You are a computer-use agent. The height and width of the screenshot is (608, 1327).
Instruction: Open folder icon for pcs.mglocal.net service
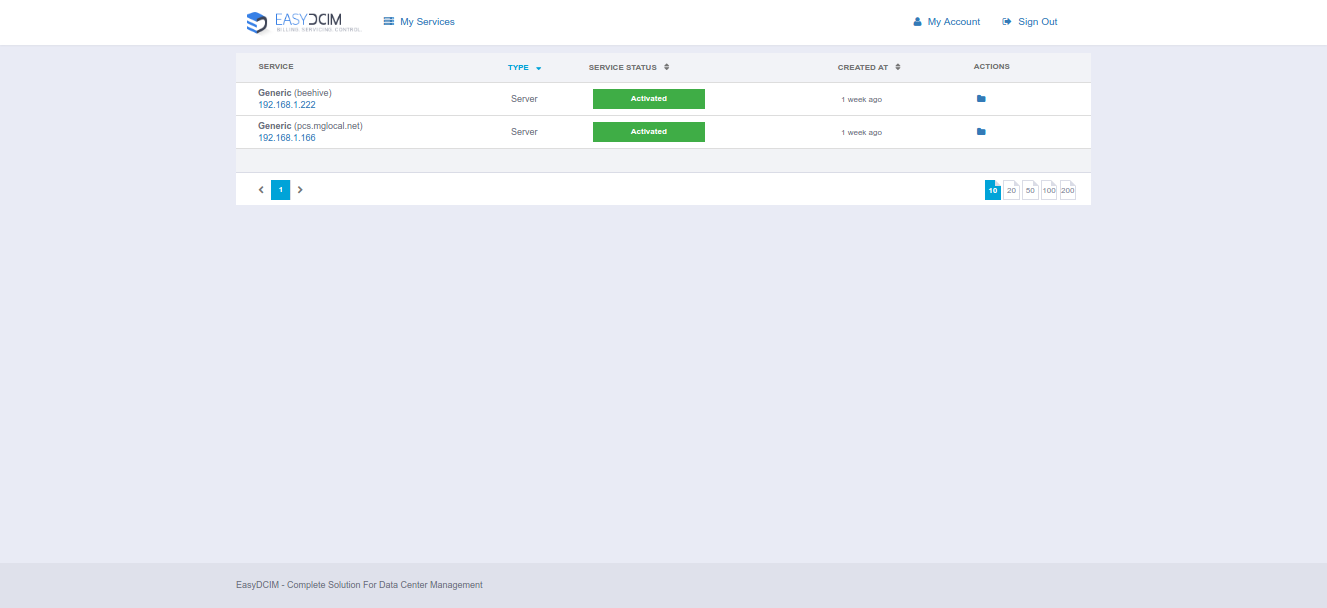pyautogui.click(x=981, y=132)
